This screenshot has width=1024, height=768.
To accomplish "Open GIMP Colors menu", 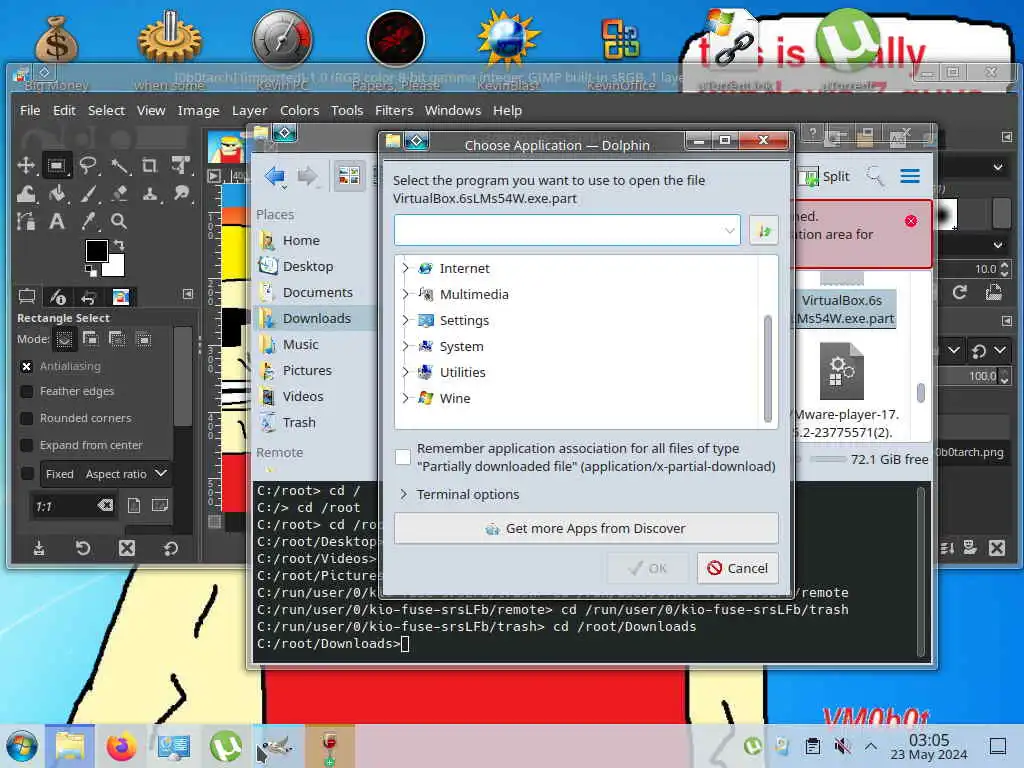I will (299, 110).
